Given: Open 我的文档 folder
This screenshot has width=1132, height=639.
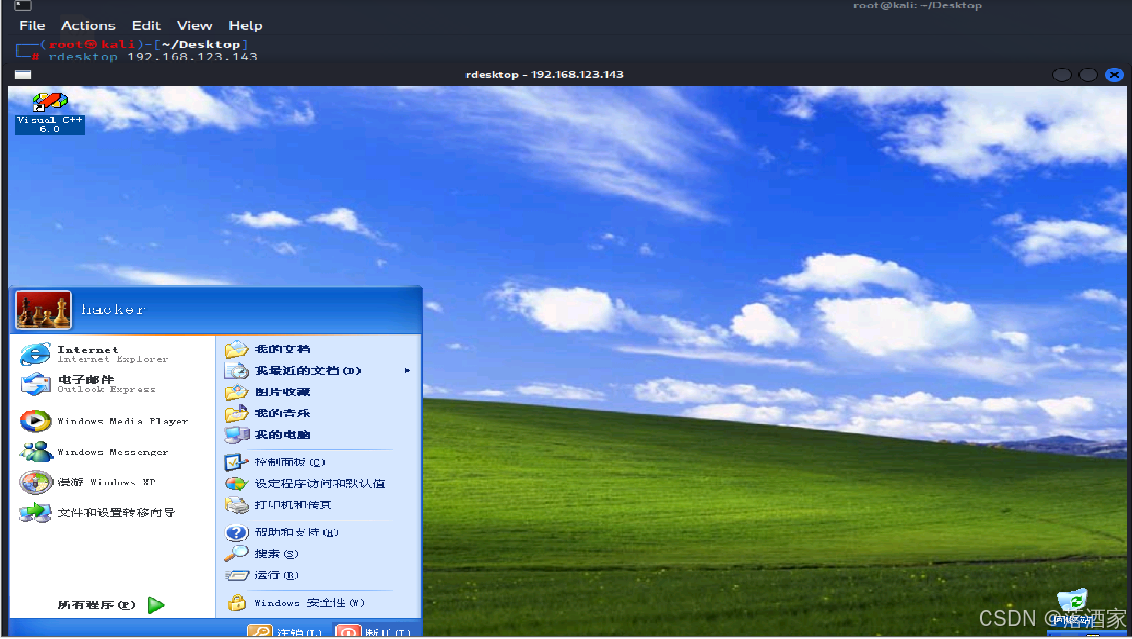Looking at the screenshot, I should pos(267,349).
